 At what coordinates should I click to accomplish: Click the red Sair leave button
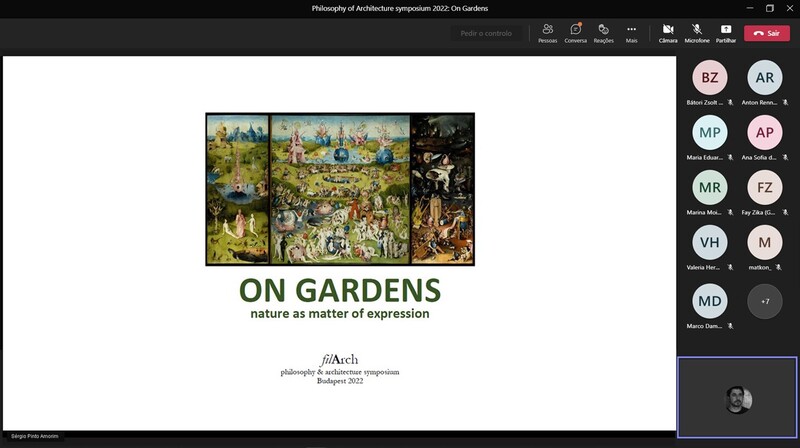tap(767, 33)
